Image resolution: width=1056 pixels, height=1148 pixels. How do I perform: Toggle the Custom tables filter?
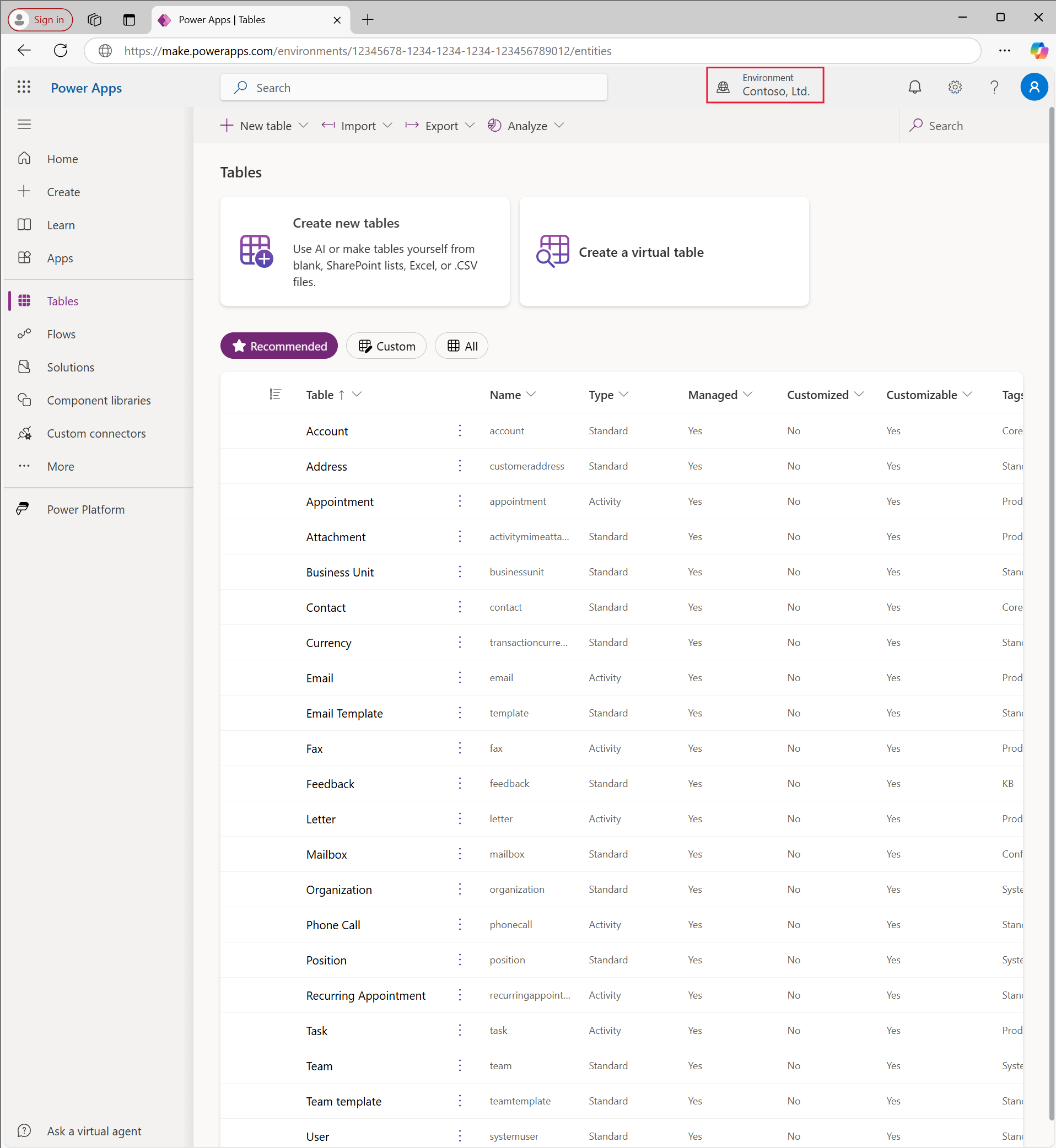(x=386, y=346)
